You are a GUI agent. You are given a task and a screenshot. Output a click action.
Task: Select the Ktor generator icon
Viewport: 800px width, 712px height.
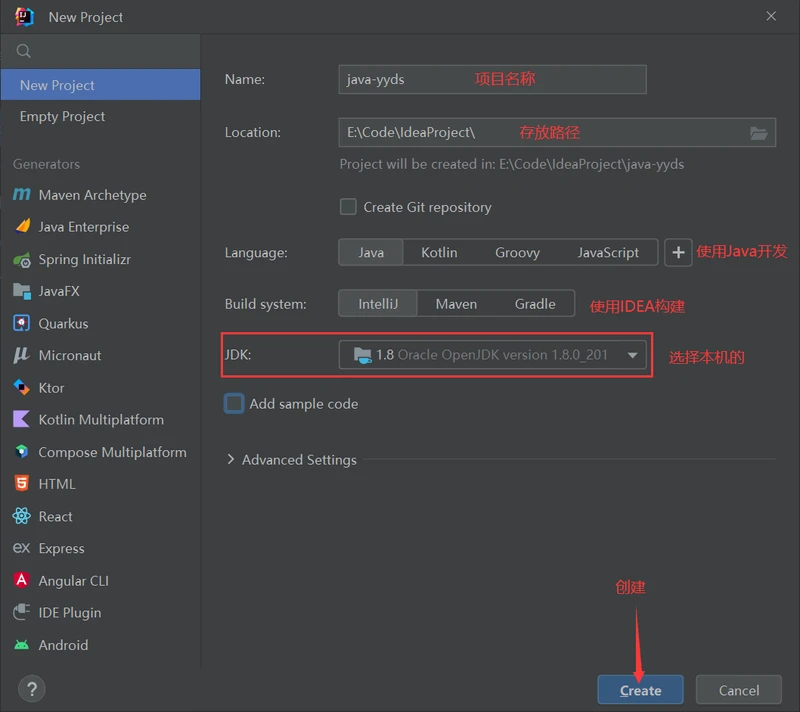(x=21, y=387)
